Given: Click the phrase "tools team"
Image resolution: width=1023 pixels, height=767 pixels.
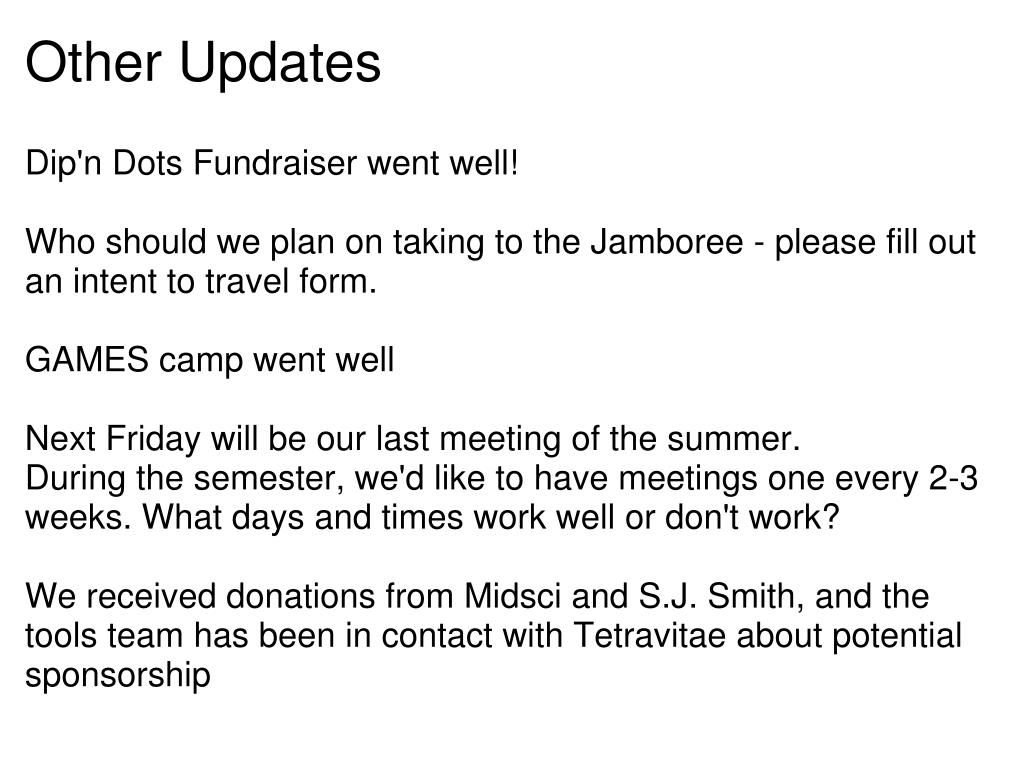Looking at the screenshot, I should (x=104, y=635).
